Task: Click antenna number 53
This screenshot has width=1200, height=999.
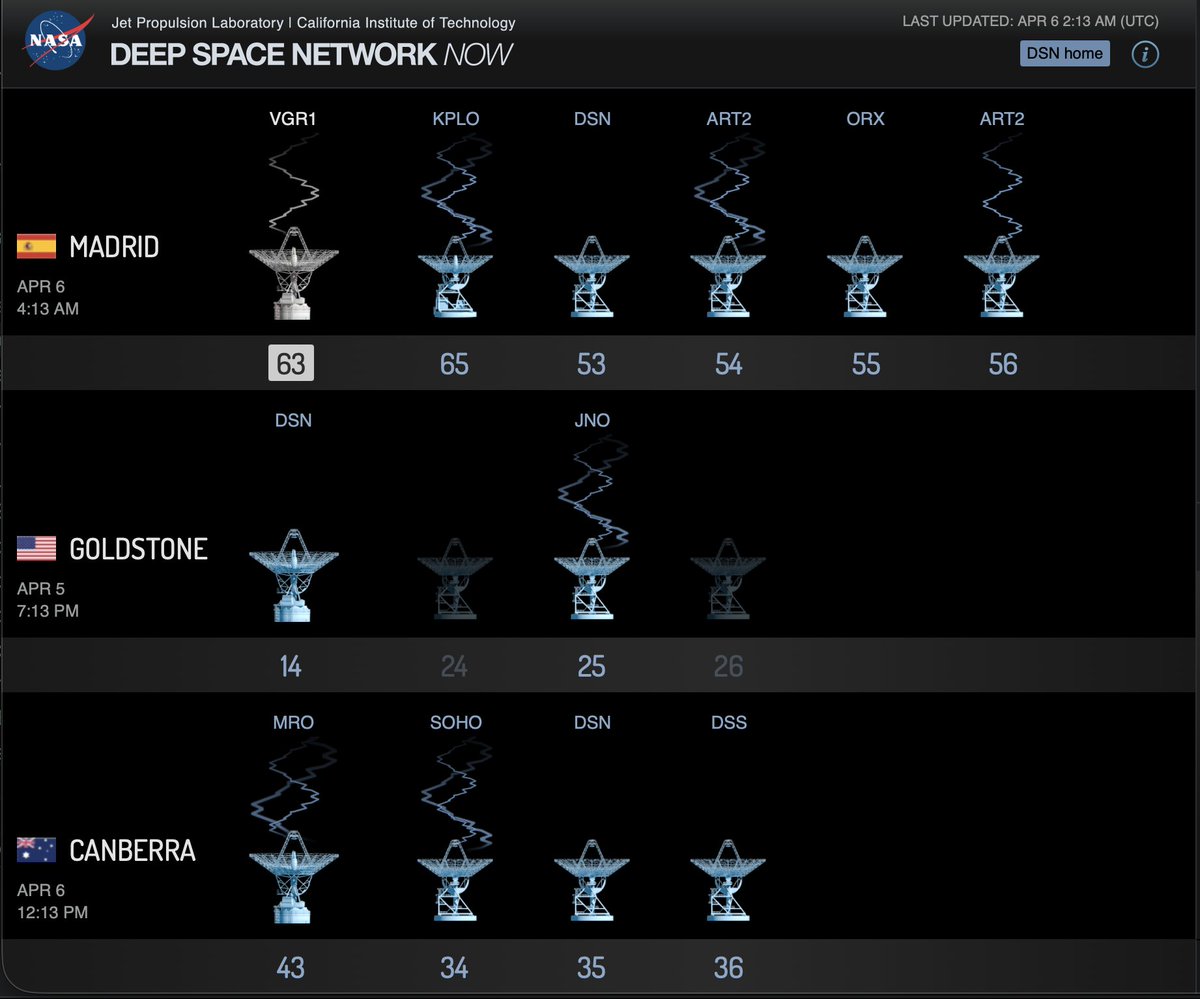Action: click(x=591, y=364)
